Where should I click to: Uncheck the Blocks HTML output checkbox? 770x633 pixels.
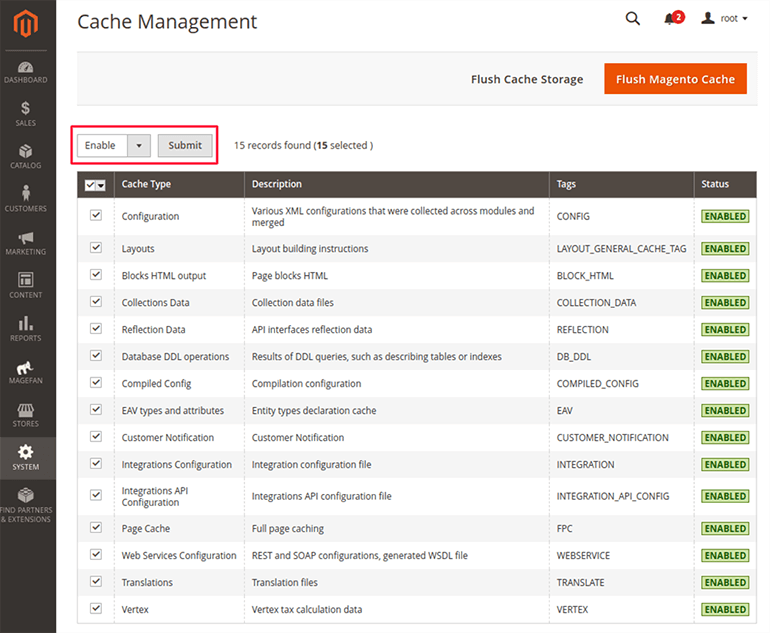96,275
